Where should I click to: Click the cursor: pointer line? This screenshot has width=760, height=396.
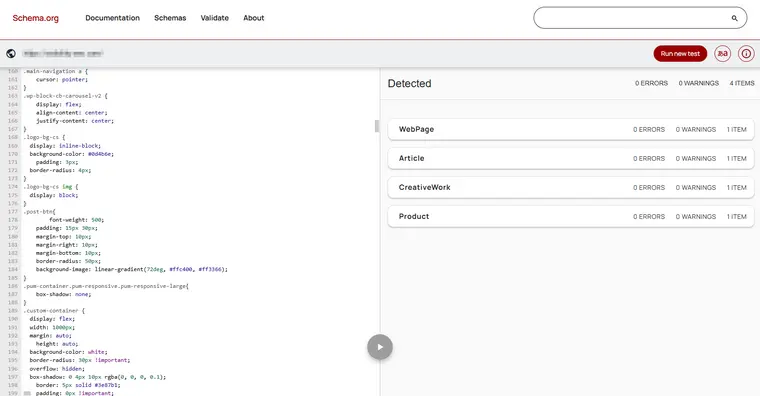[62, 79]
